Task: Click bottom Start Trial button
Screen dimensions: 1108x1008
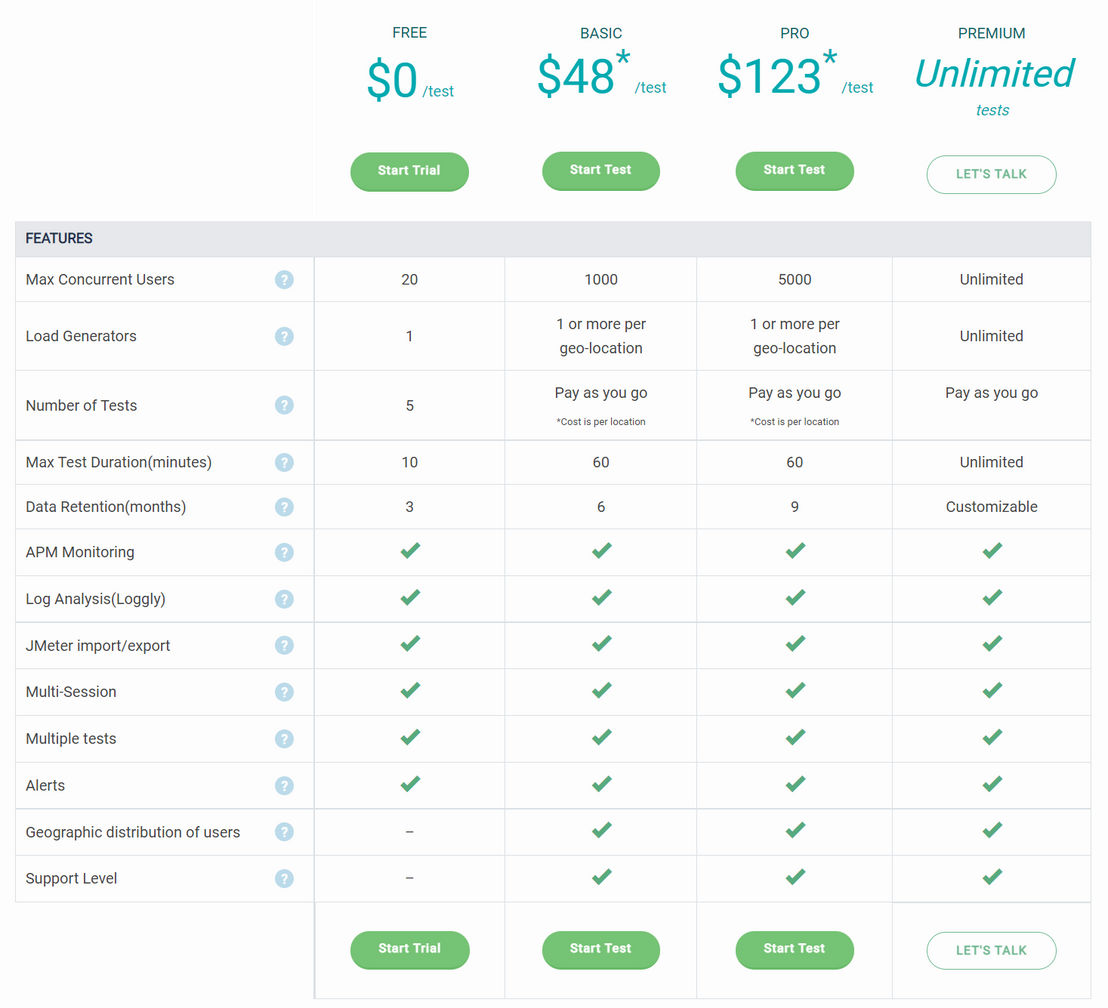Action: tap(409, 949)
